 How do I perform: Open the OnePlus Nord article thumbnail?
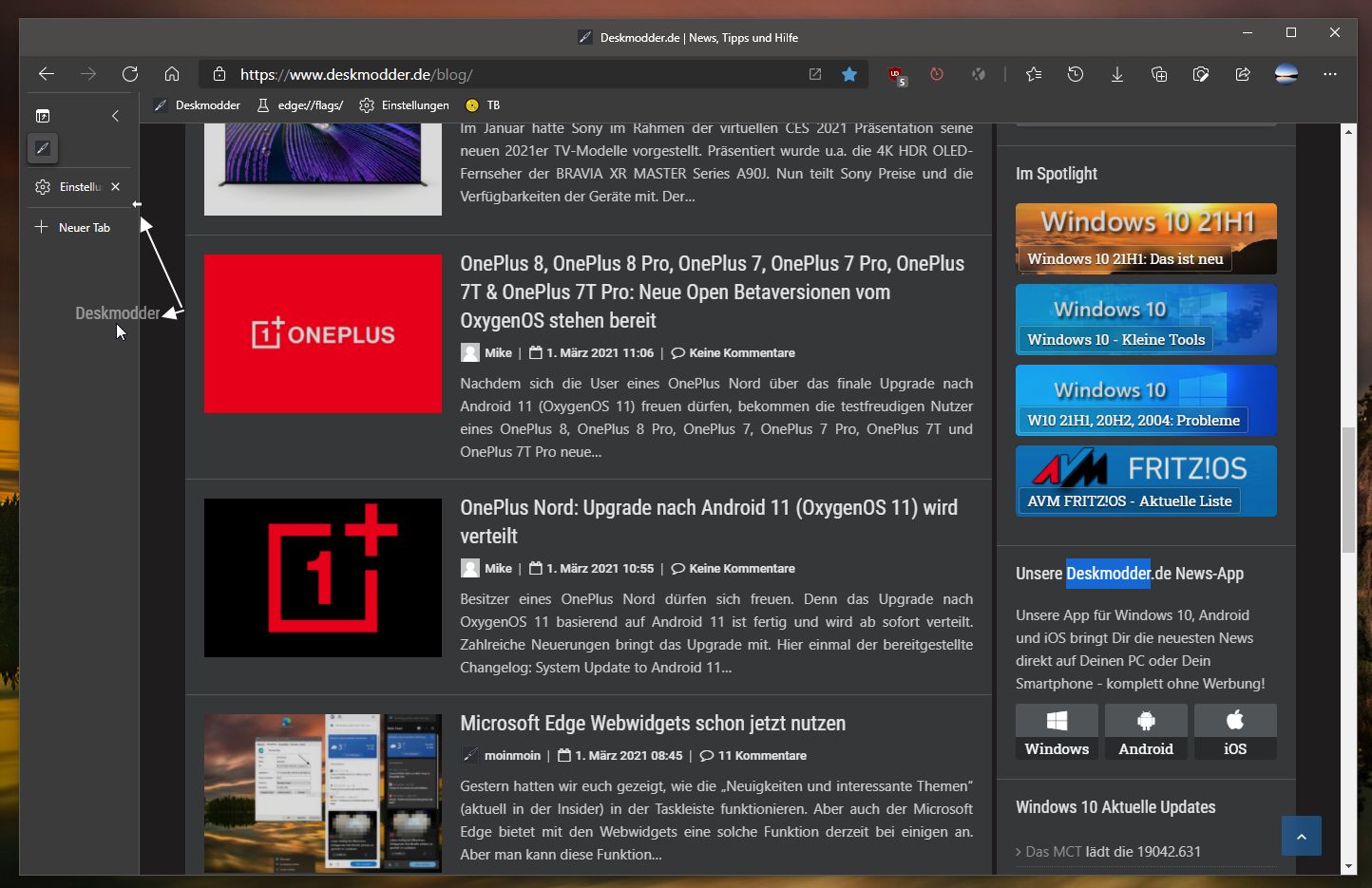tap(323, 577)
